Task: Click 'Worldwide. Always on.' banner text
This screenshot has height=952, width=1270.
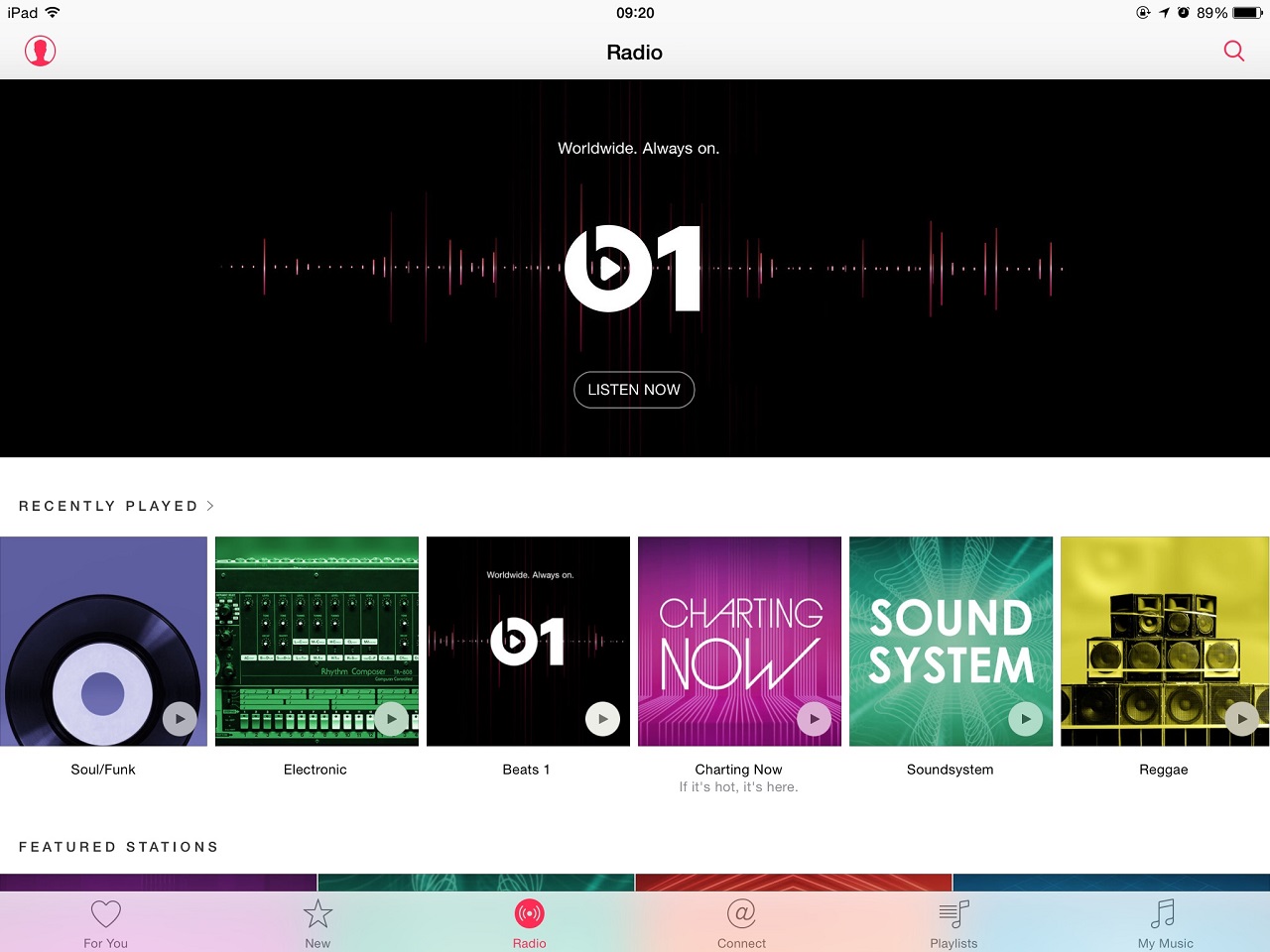Action: tap(638, 149)
